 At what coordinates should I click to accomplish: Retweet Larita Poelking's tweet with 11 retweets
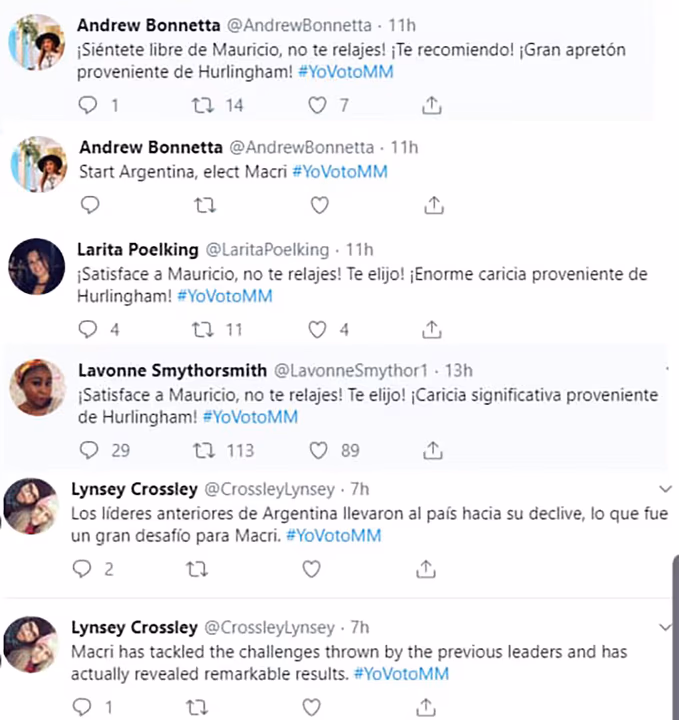(202, 329)
